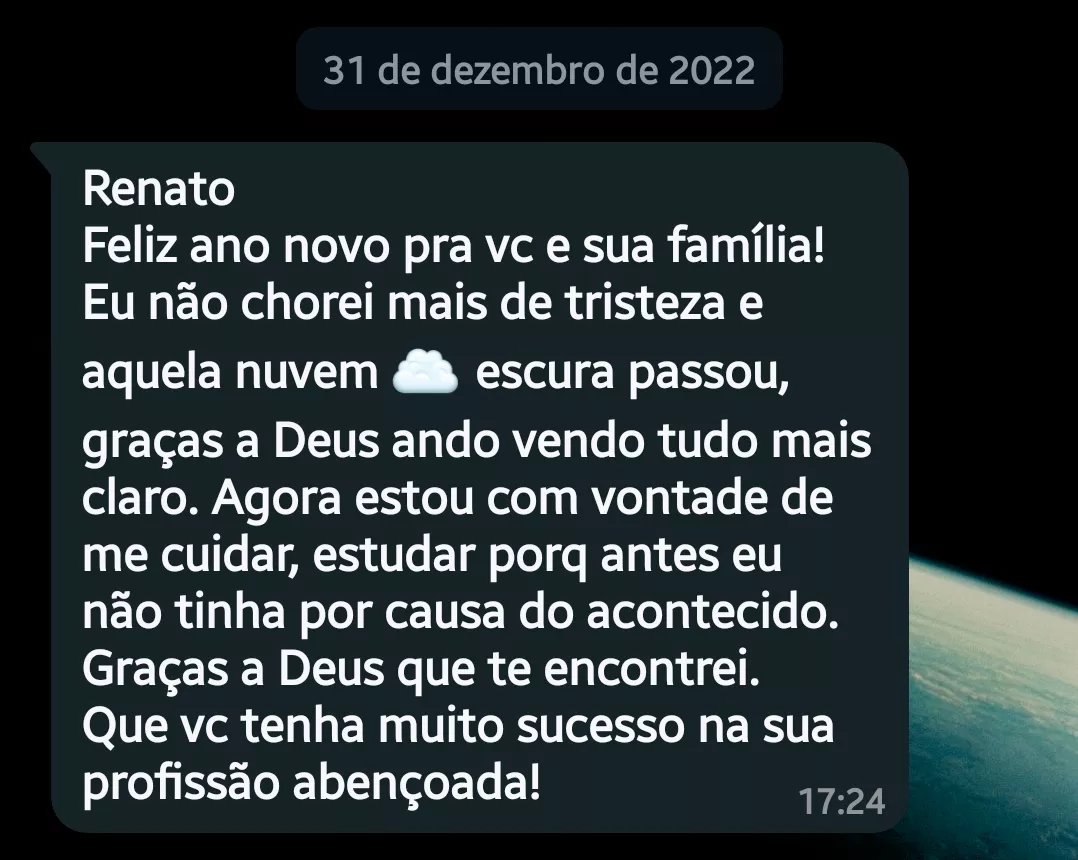Click the word claro. in the message
This screenshot has width=1078, height=860.
pyautogui.click(x=140, y=498)
